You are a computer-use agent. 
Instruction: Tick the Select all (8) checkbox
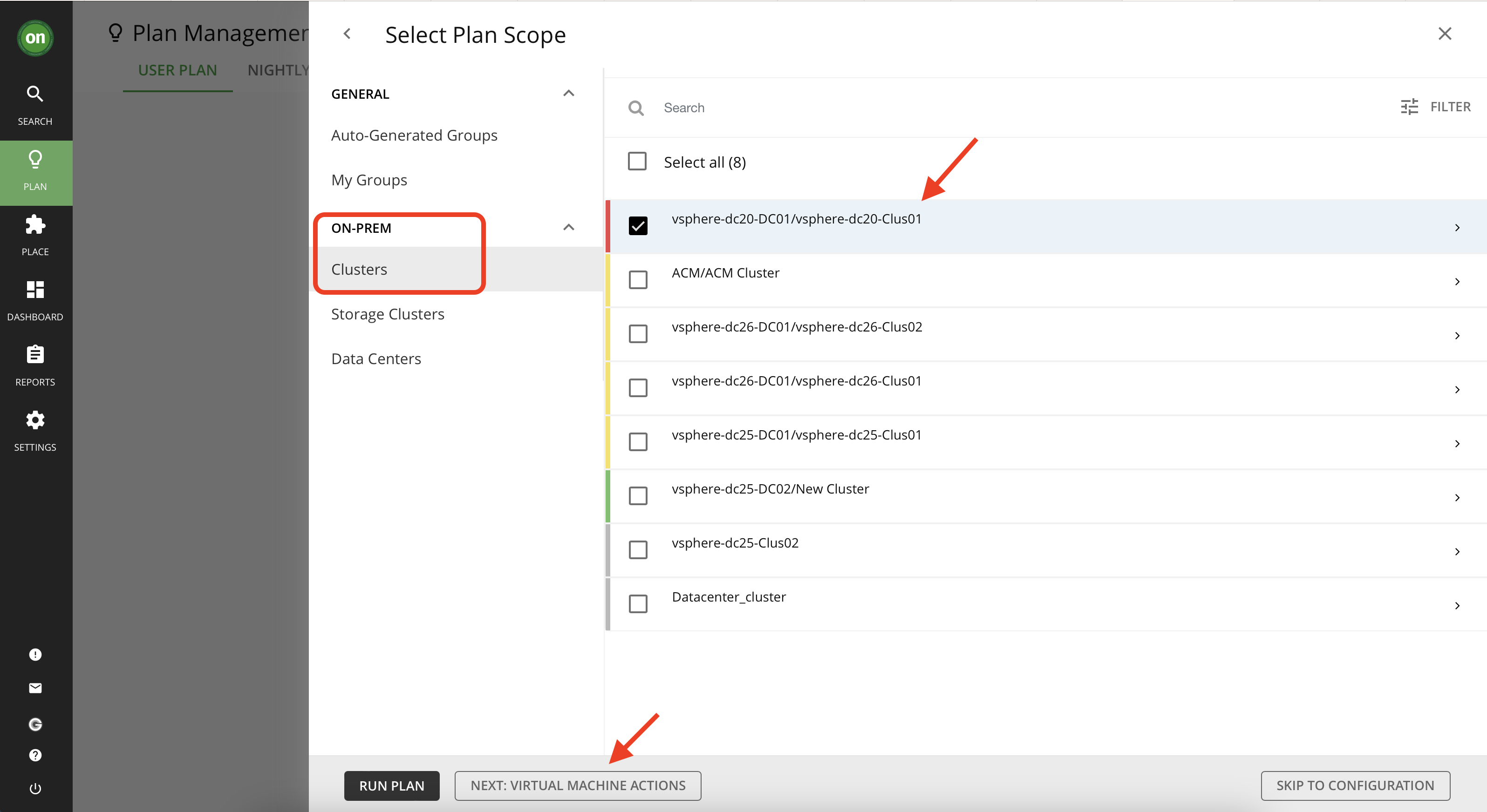637,162
